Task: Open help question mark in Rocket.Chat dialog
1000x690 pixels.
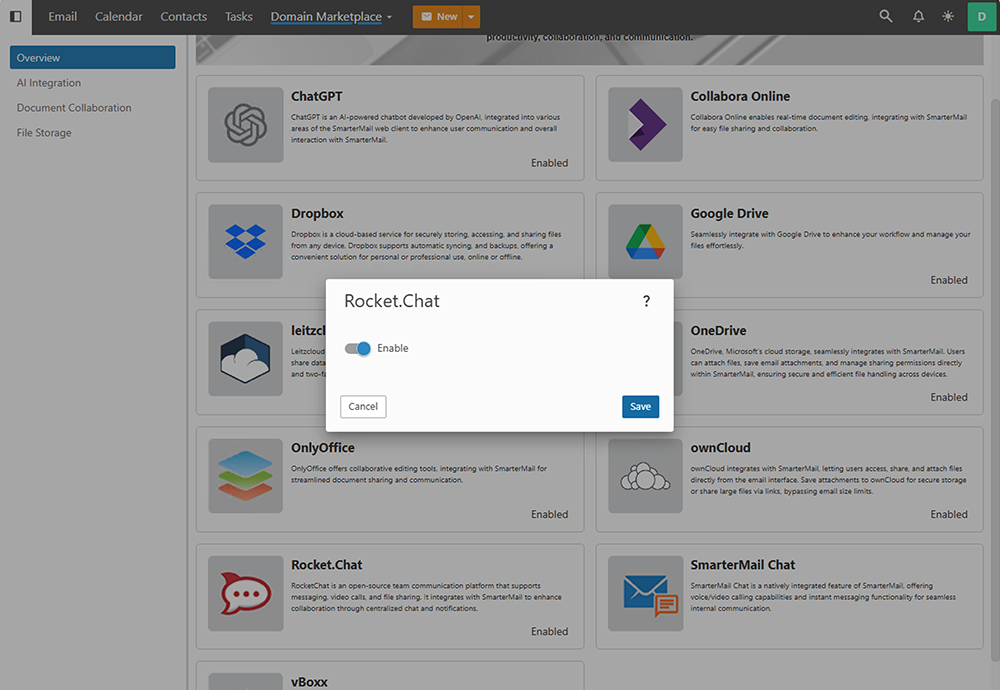Action: 646,301
